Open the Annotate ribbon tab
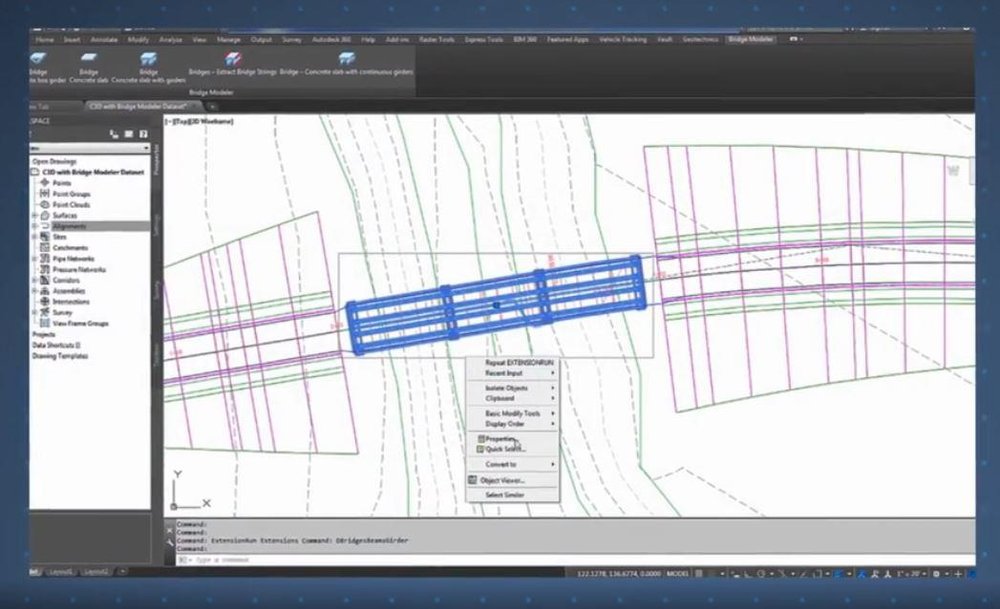The height and width of the screenshot is (609, 1000). (x=105, y=41)
